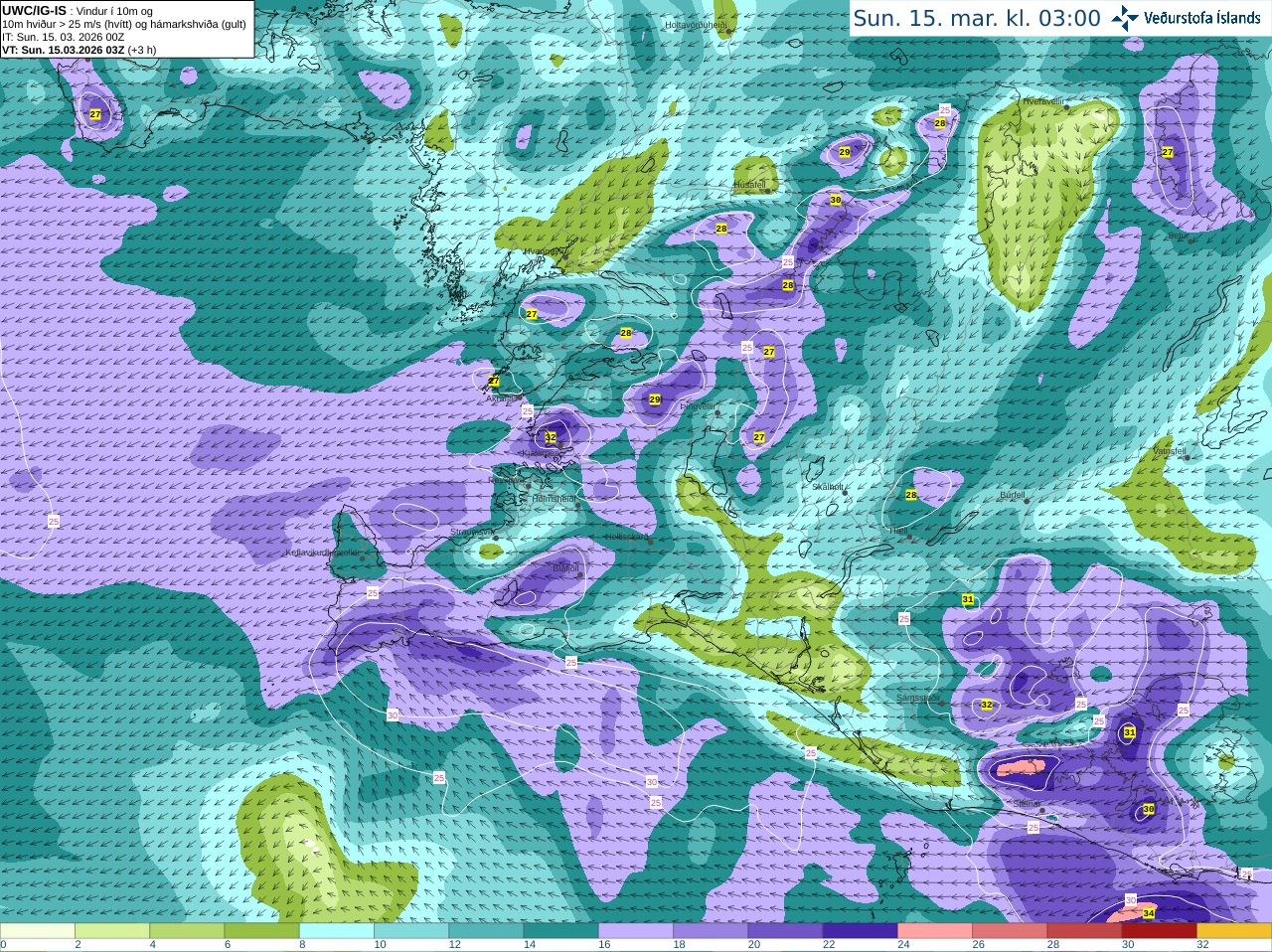Click the yellow 34 gust marker
1272x952 pixels.
1149,912
